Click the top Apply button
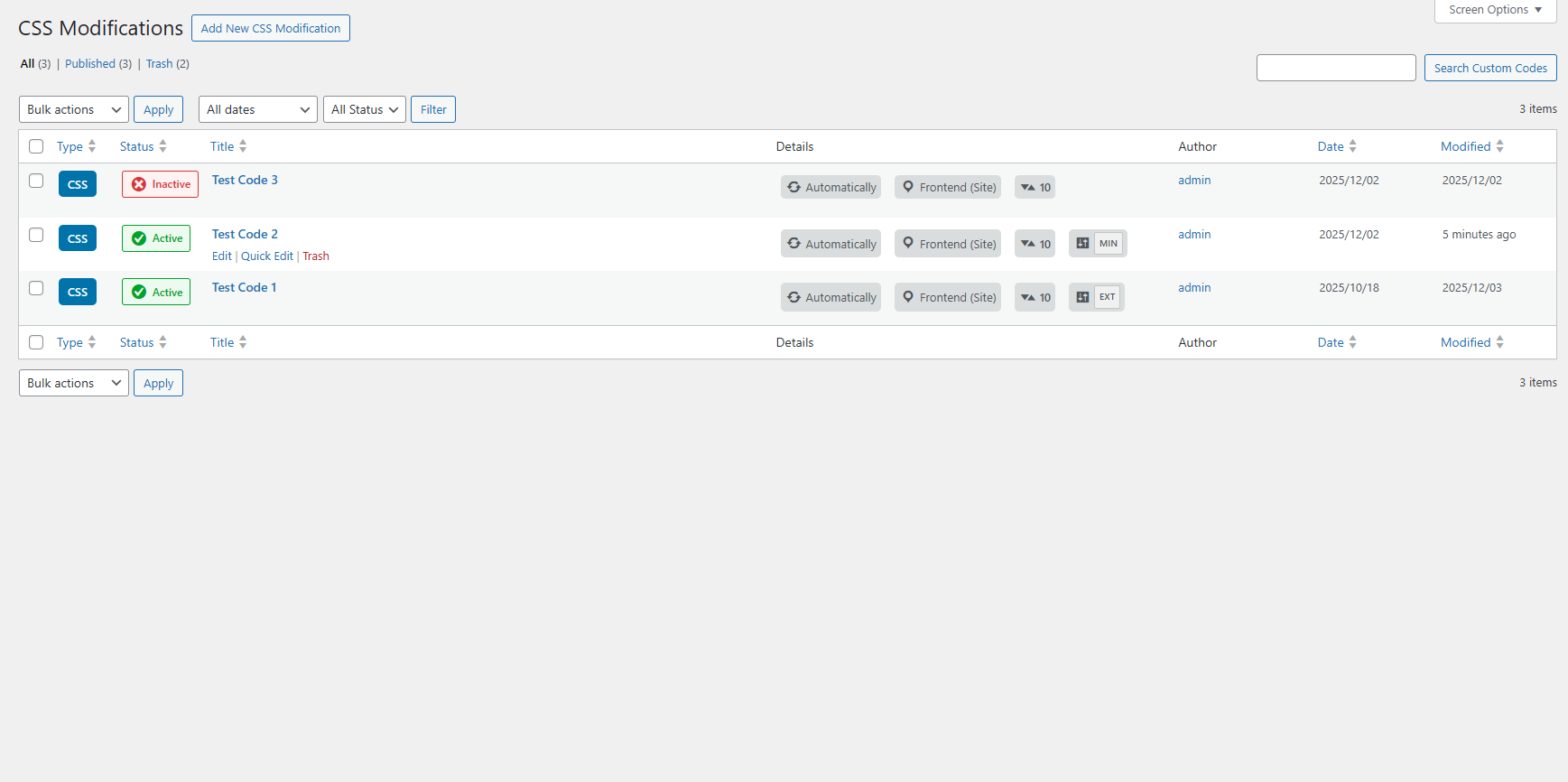The height and width of the screenshot is (782, 1568). pos(159,109)
